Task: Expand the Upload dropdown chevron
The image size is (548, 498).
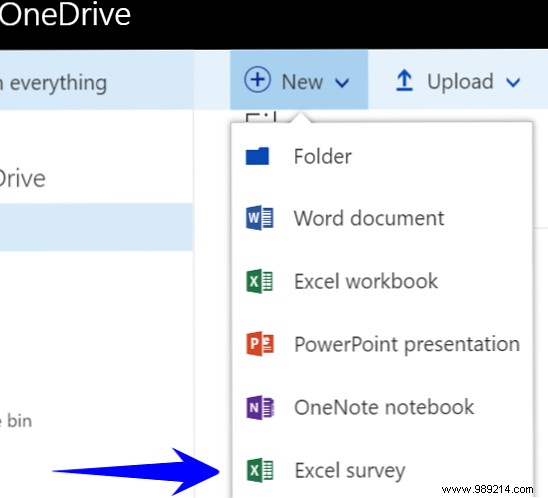Action: click(513, 83)
